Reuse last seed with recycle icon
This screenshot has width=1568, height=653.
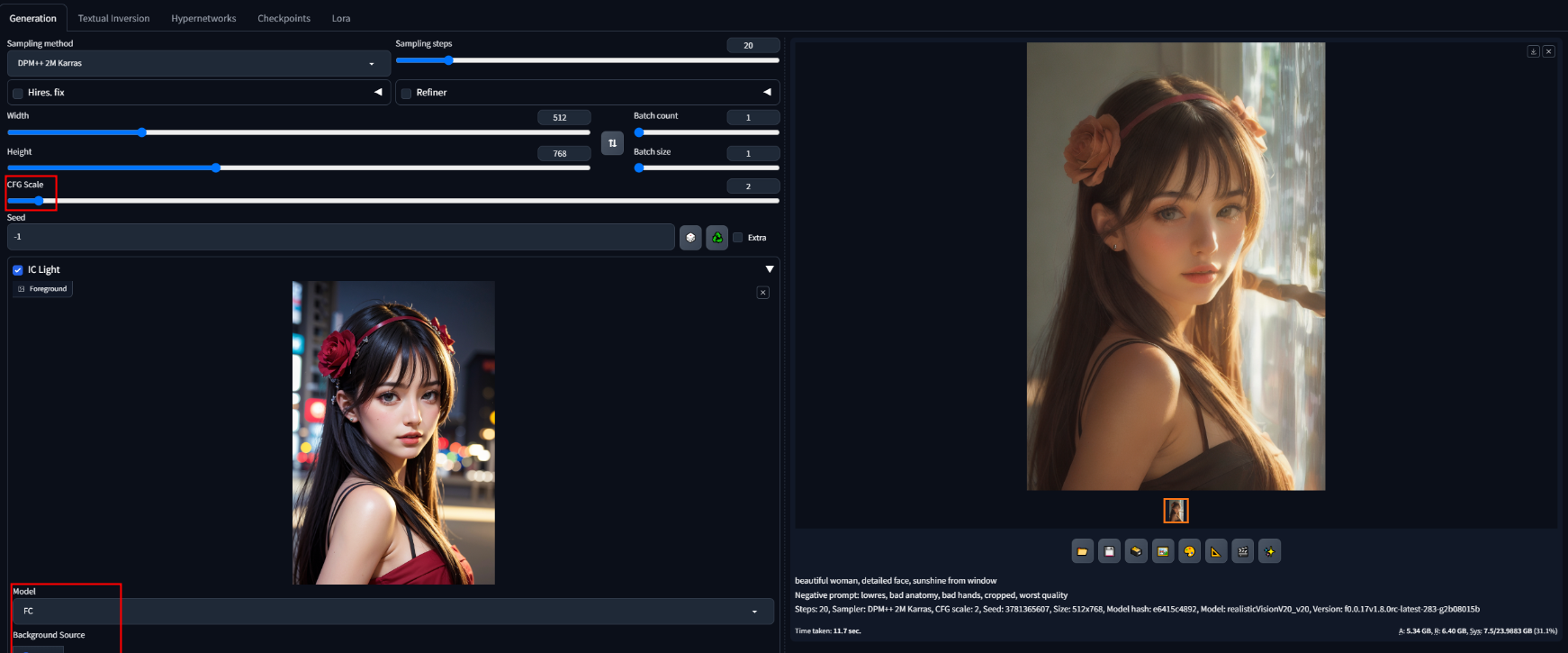[x=717, y=238]
